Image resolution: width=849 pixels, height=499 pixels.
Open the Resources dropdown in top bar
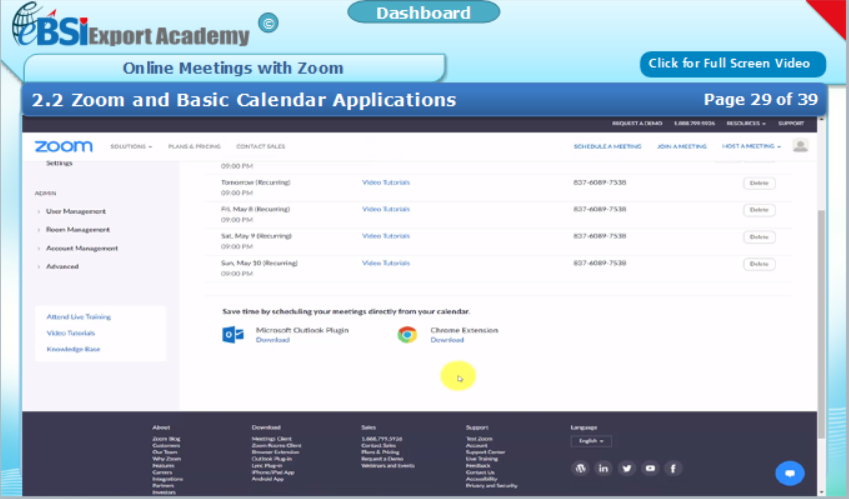point(746,123)
